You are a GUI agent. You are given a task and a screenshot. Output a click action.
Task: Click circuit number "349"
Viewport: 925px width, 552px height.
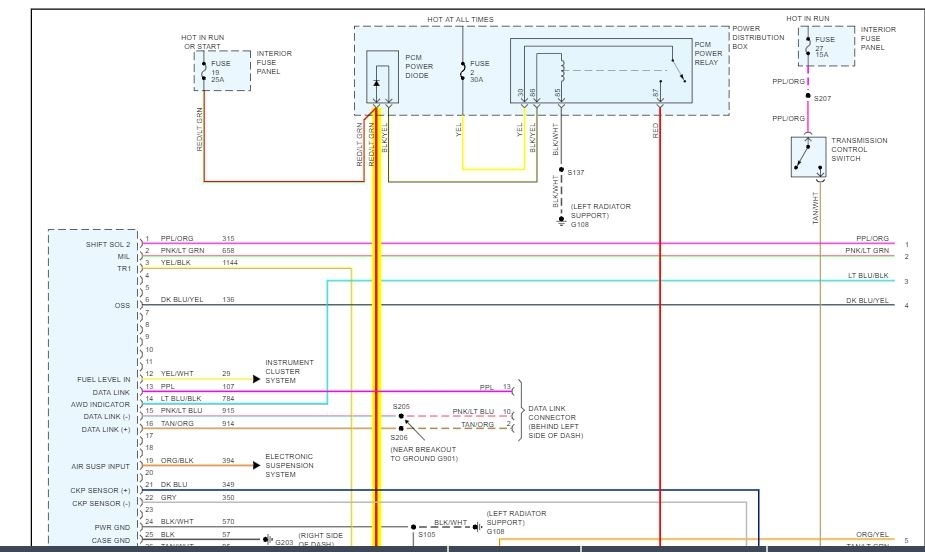pos(228,484)
